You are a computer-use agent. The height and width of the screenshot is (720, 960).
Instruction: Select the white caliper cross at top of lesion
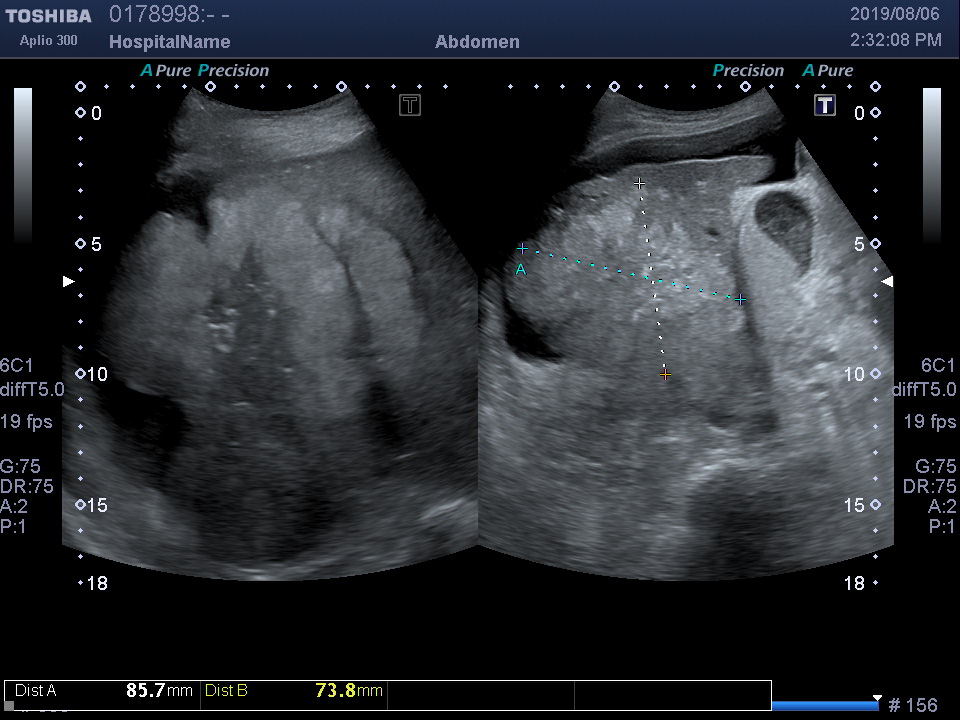point(639,183)
